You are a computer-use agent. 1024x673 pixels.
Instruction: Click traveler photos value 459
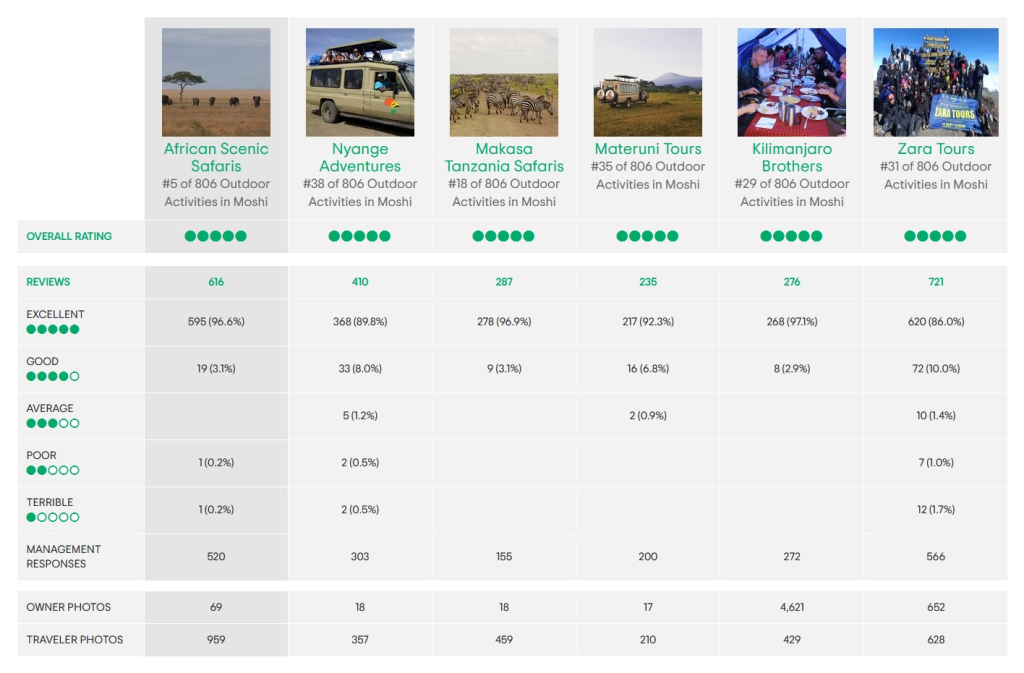(504, 640)
